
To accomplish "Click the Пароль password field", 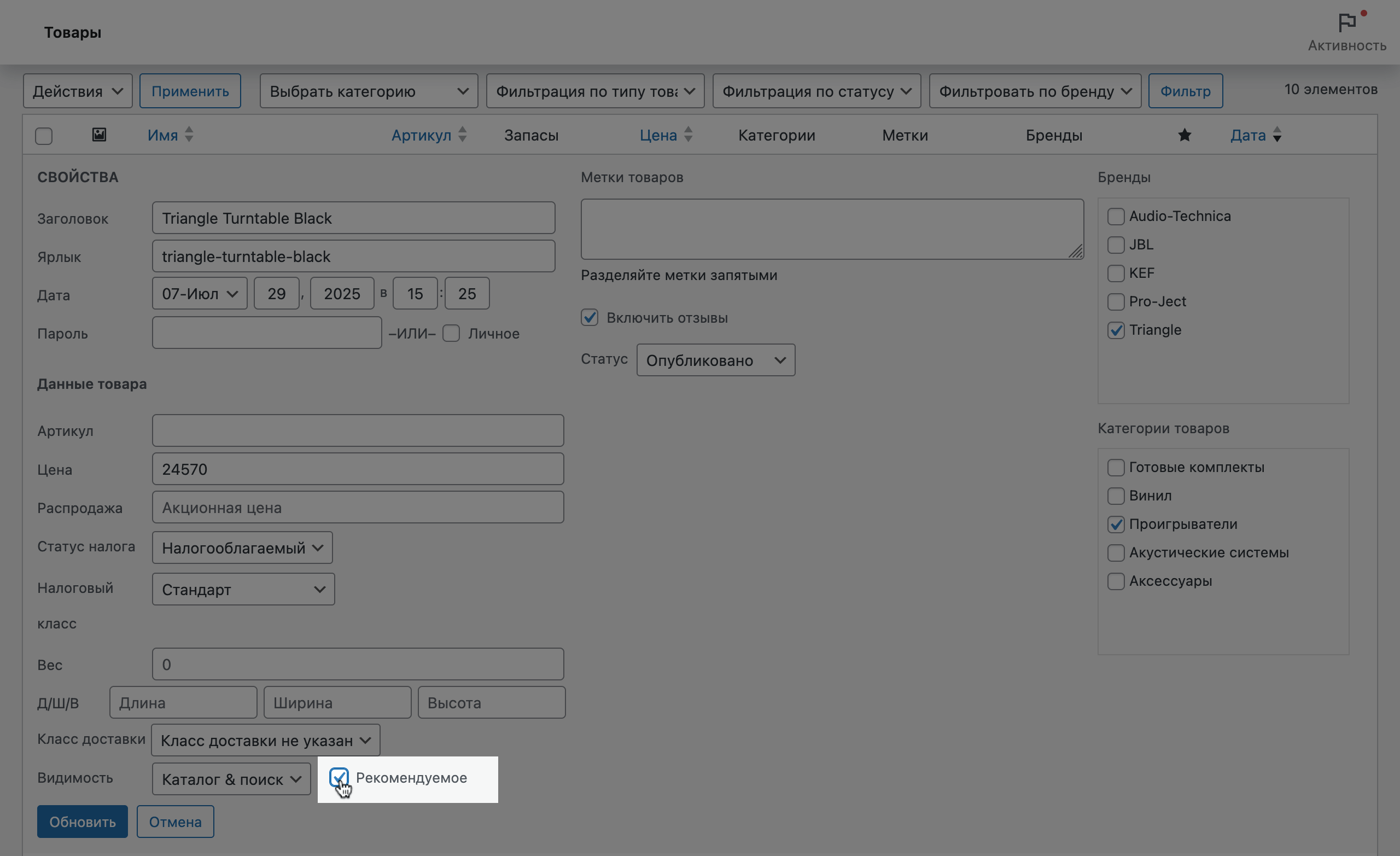I will click(x=266, y=333).
